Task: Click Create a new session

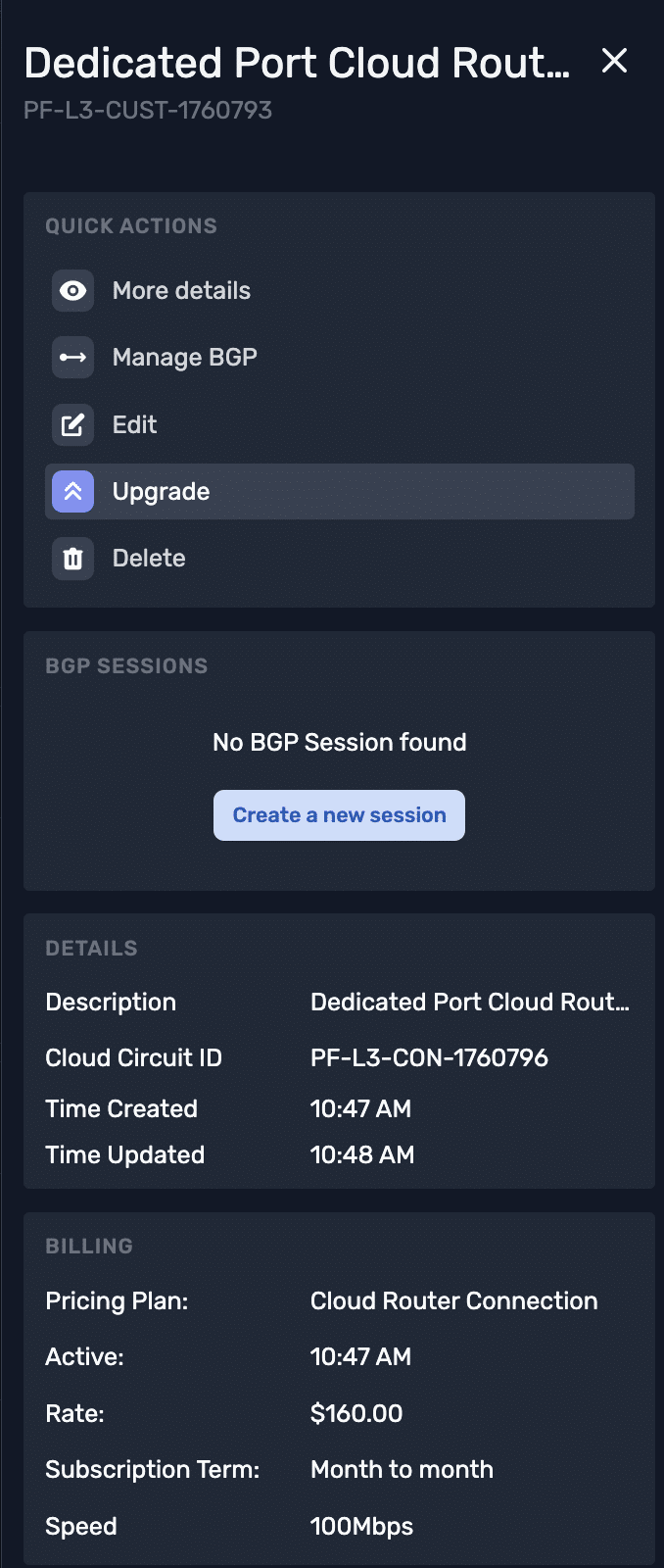Action: (x=339, y=814)
